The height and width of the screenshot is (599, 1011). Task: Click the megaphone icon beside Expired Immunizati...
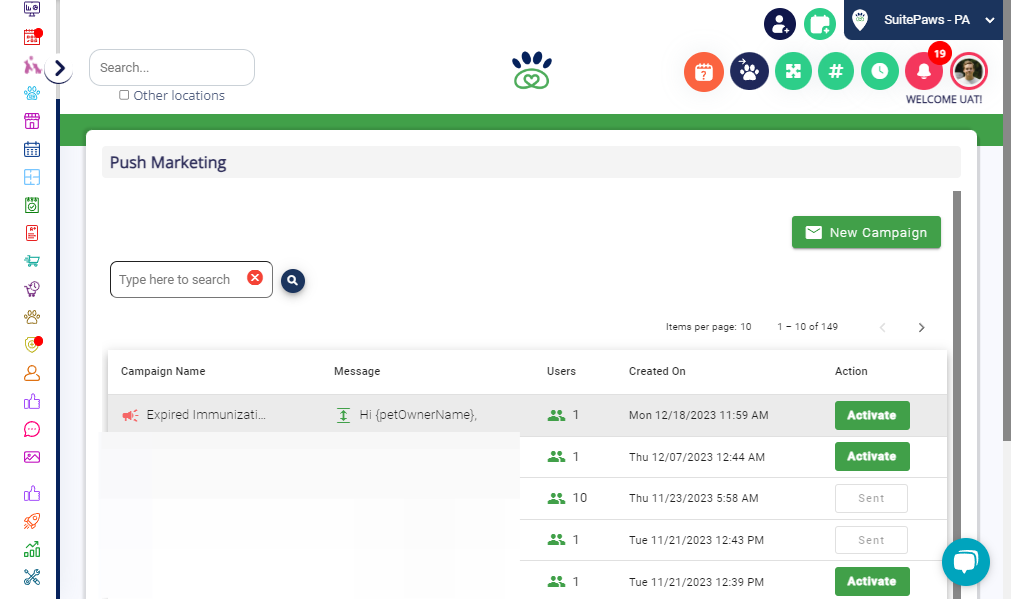(130, 415)
